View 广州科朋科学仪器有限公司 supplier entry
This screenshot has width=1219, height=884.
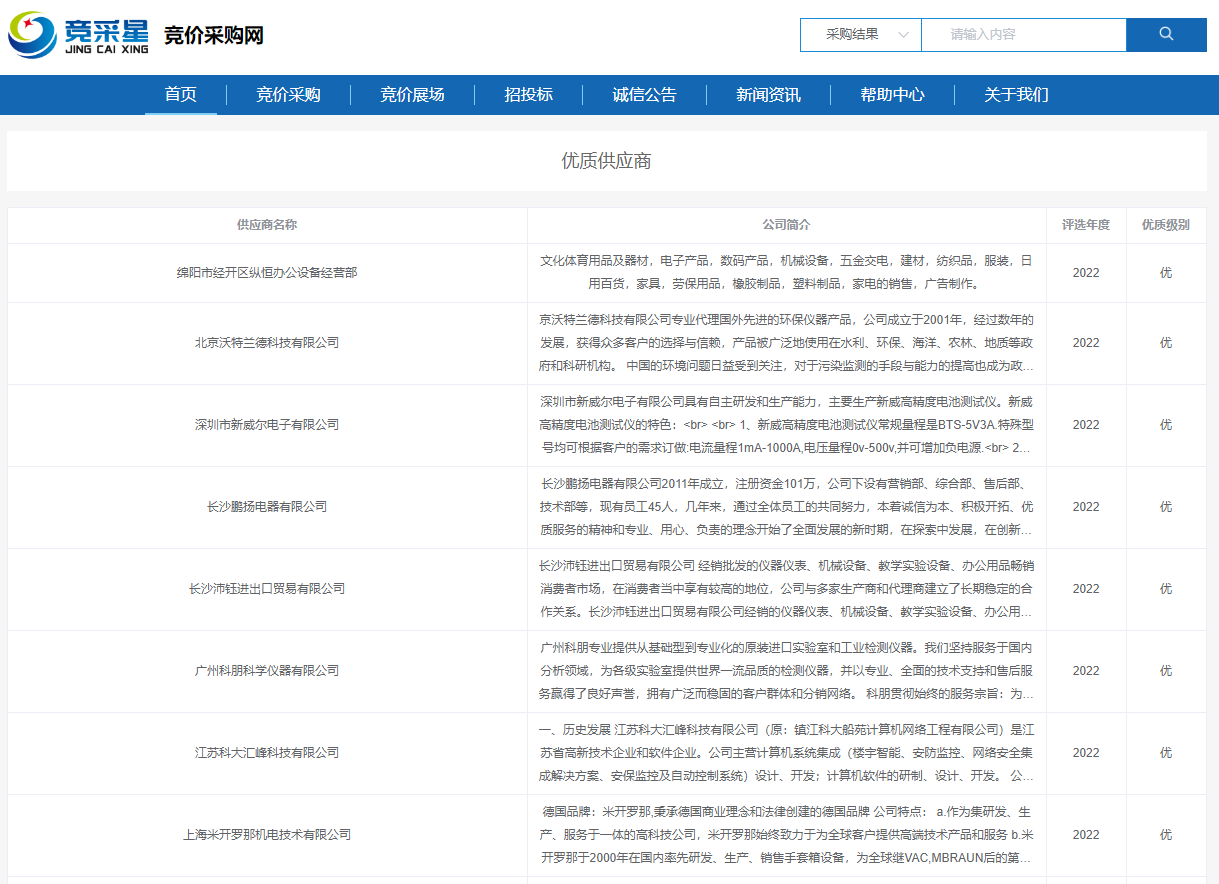point(267,670)
